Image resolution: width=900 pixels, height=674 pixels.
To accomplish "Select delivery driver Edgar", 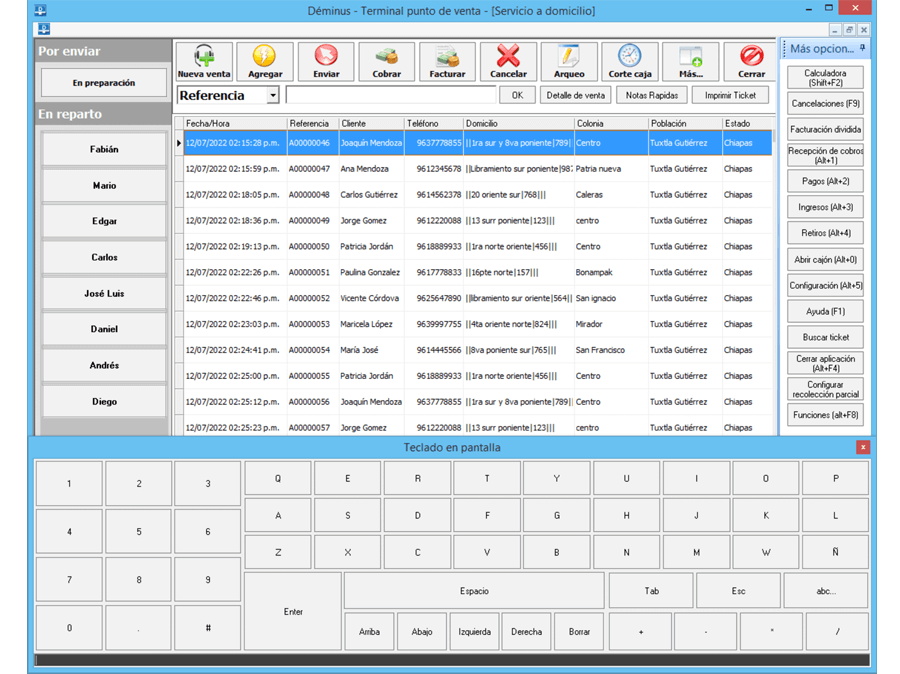I will click(x=104, y=221).
